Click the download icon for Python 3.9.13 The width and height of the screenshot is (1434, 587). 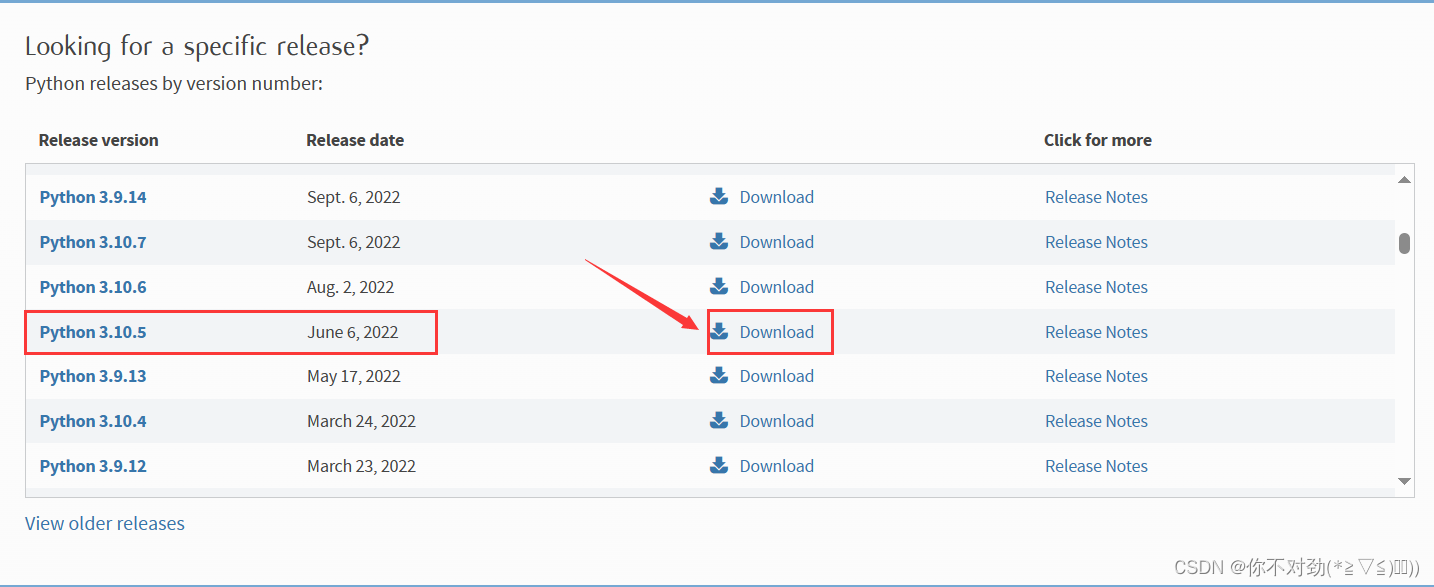[x=719, y=375]
